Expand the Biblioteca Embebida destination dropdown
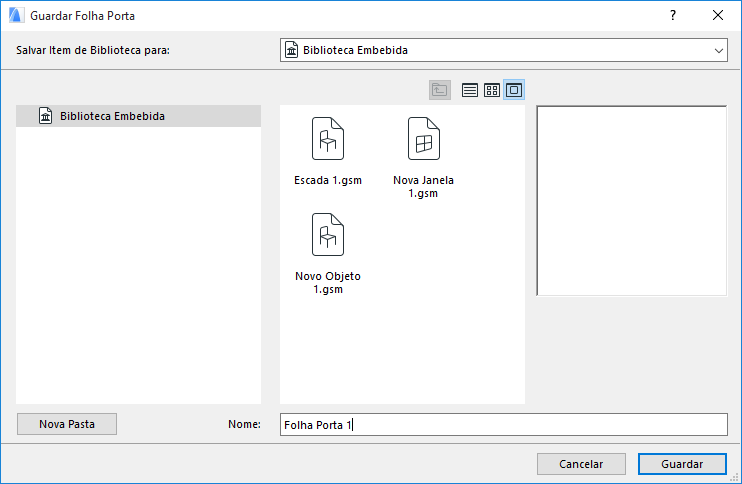The height and width of the screenshot is (484, 742). click(504, 50)
